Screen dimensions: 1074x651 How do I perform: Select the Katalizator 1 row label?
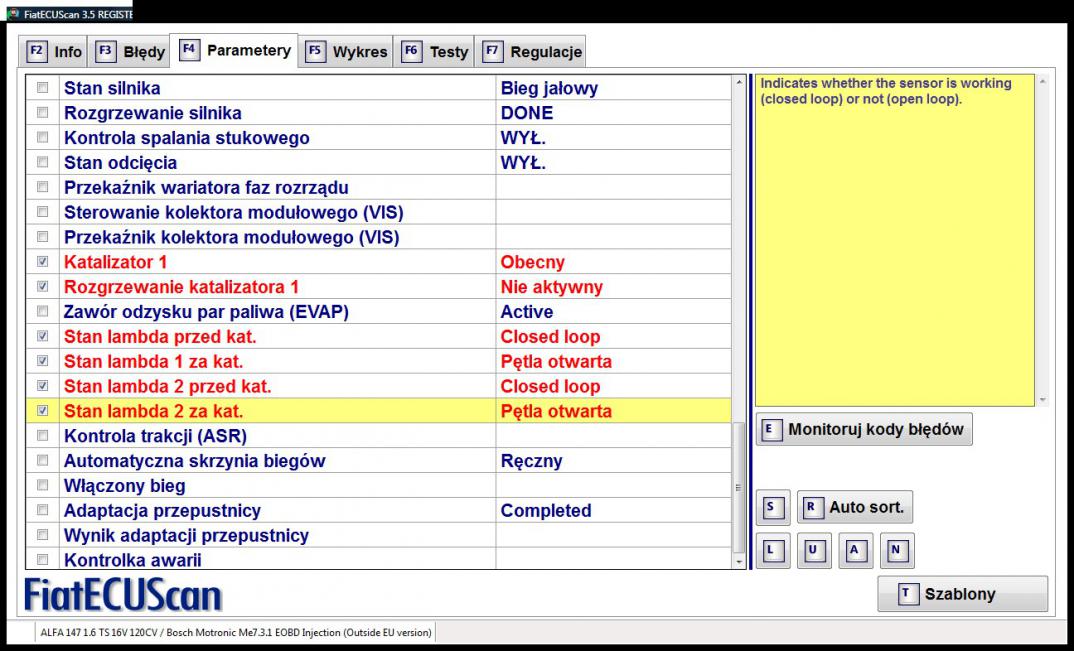click(115, 262)
